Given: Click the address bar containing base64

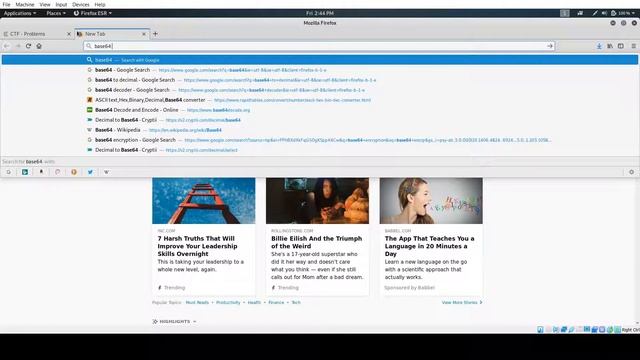Looking at the screenshot, I should [x=319, y=46].
